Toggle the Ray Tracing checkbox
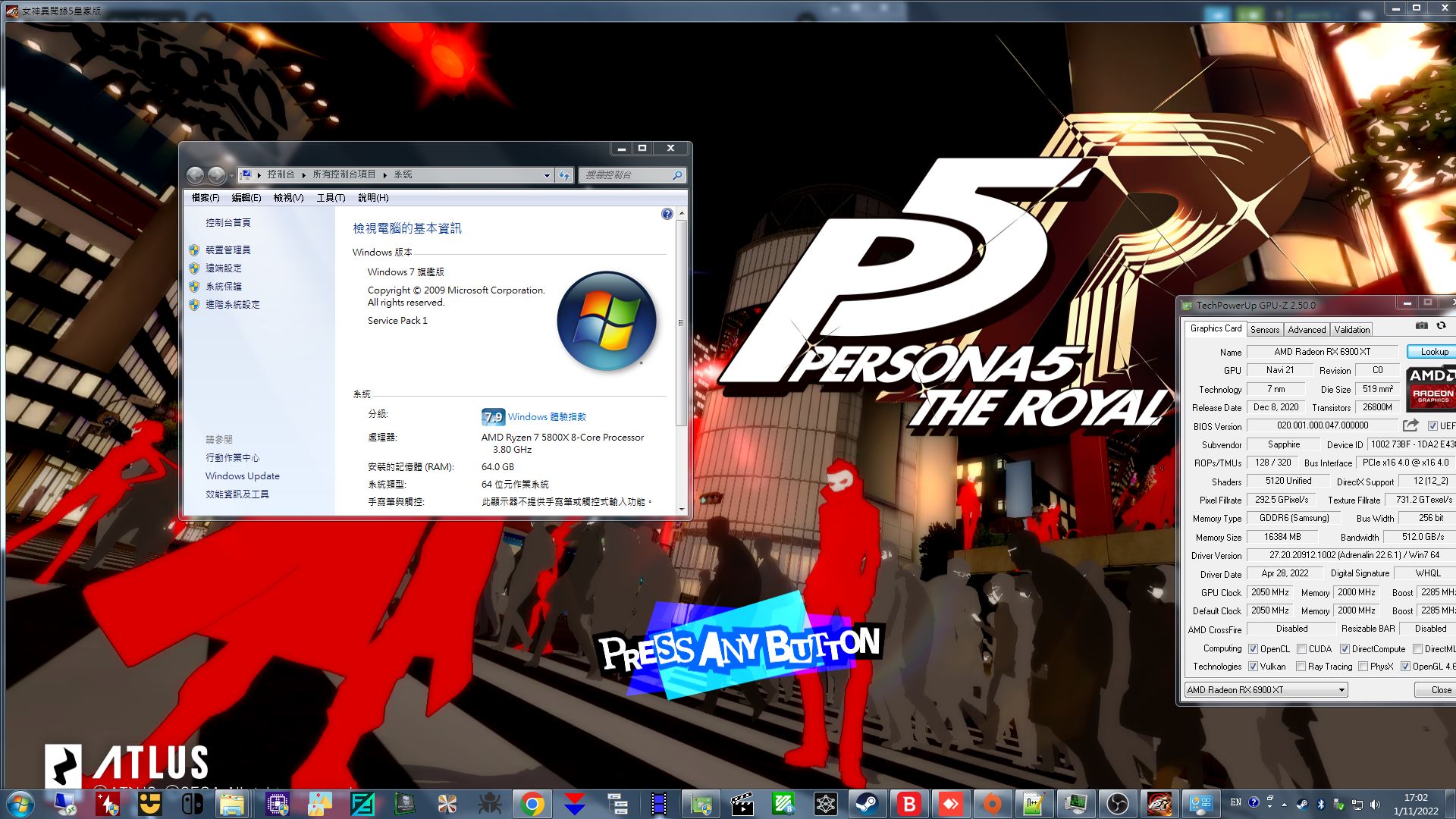This screenshot has width=1456, height=819. tap(1301, 667)
